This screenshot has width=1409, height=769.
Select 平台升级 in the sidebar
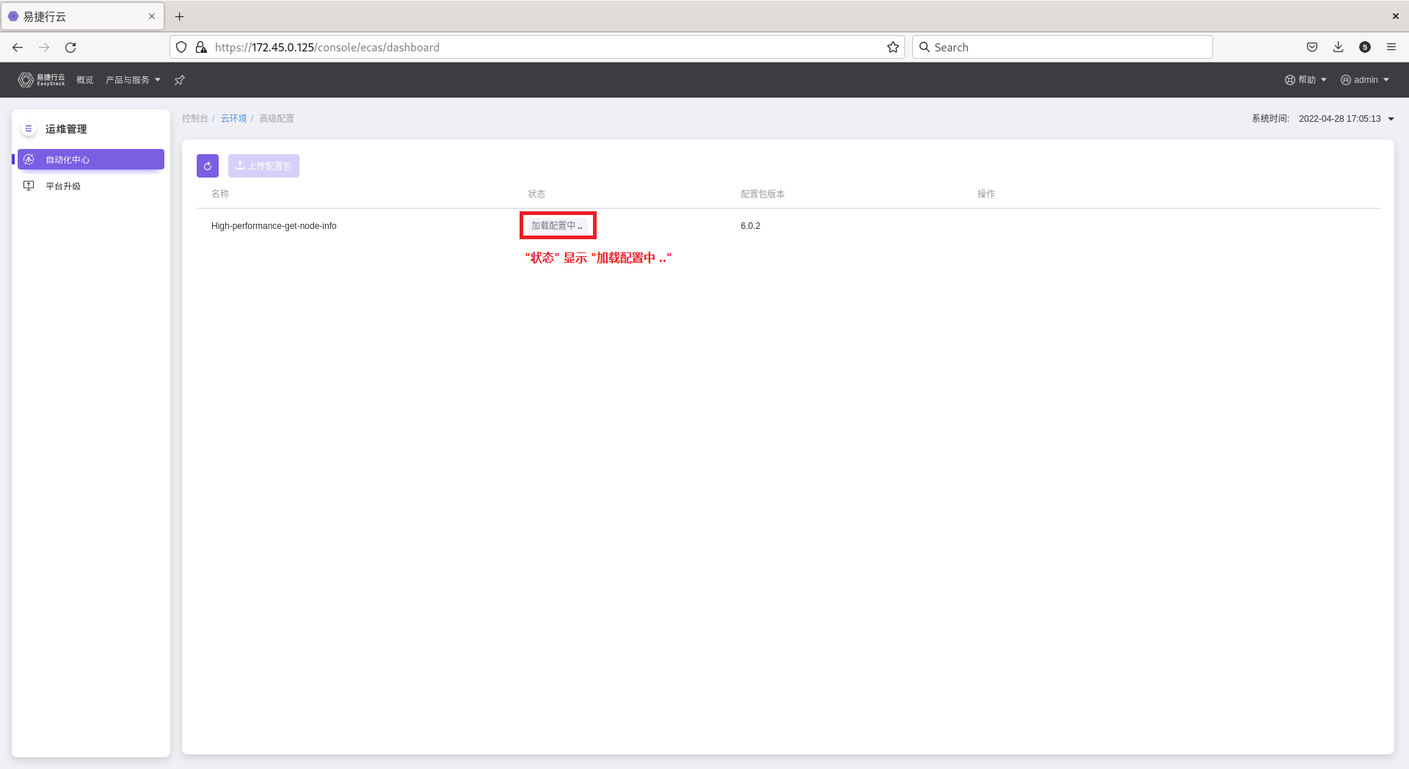[63, 186]
